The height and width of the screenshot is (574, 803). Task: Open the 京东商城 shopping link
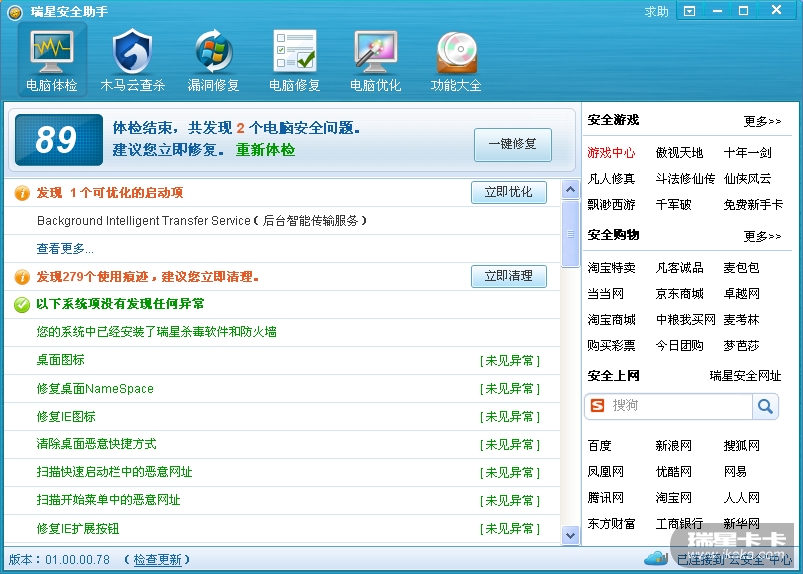(x=679, y=294)
